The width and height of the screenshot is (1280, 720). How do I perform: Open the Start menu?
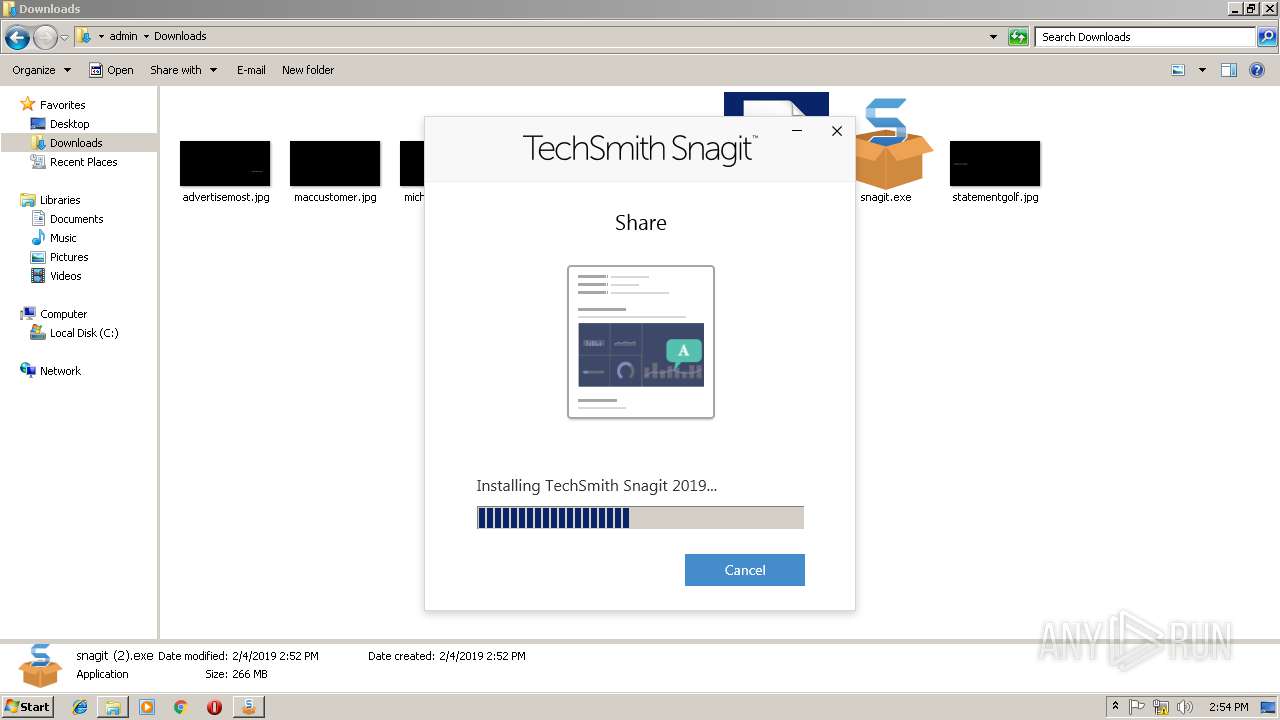click(28, 706)
